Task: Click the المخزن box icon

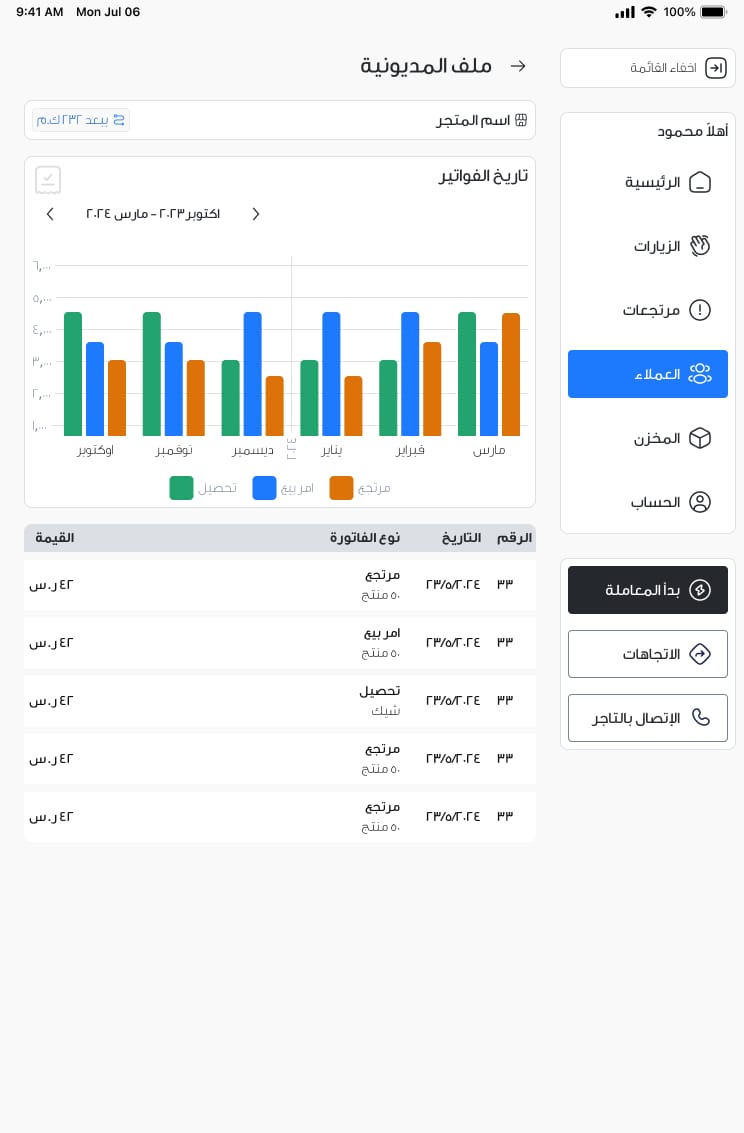Action: pos(700,438)
